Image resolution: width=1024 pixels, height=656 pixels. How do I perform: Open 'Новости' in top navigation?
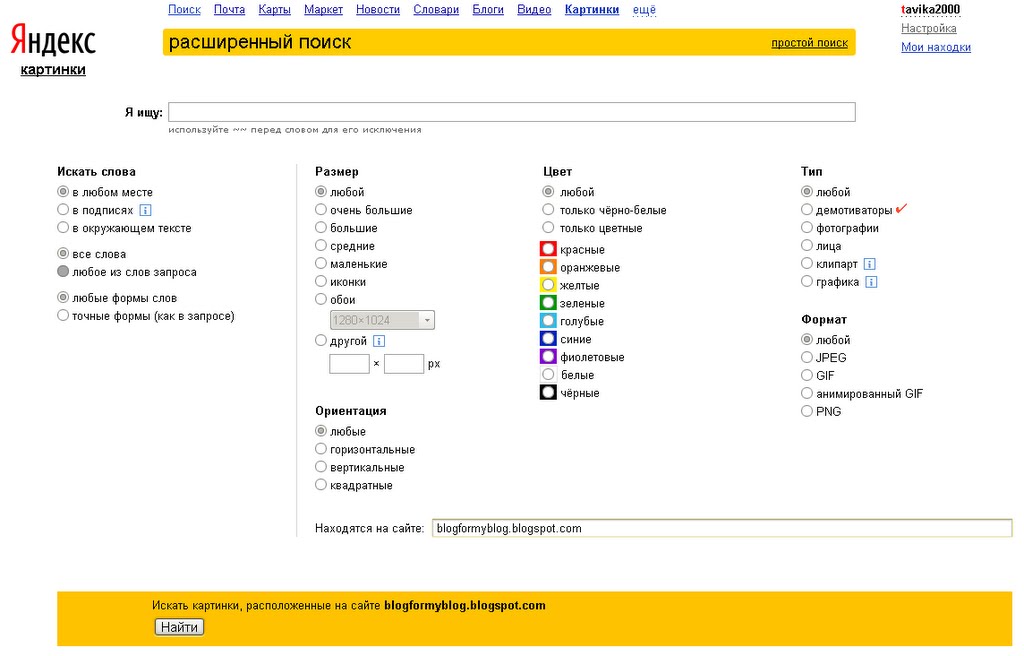377,10
